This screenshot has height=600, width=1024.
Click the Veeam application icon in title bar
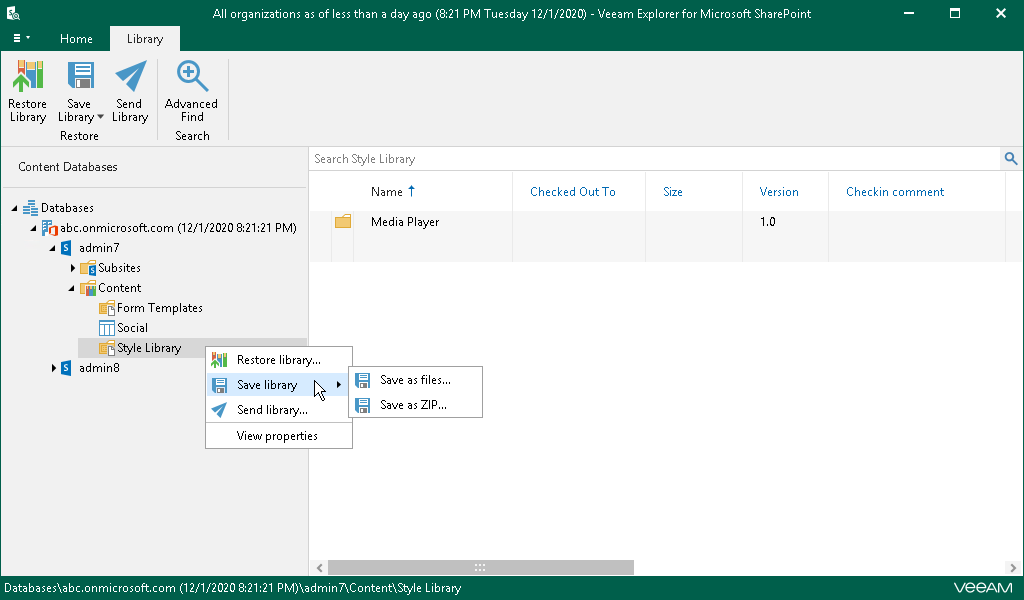[12, 13]
